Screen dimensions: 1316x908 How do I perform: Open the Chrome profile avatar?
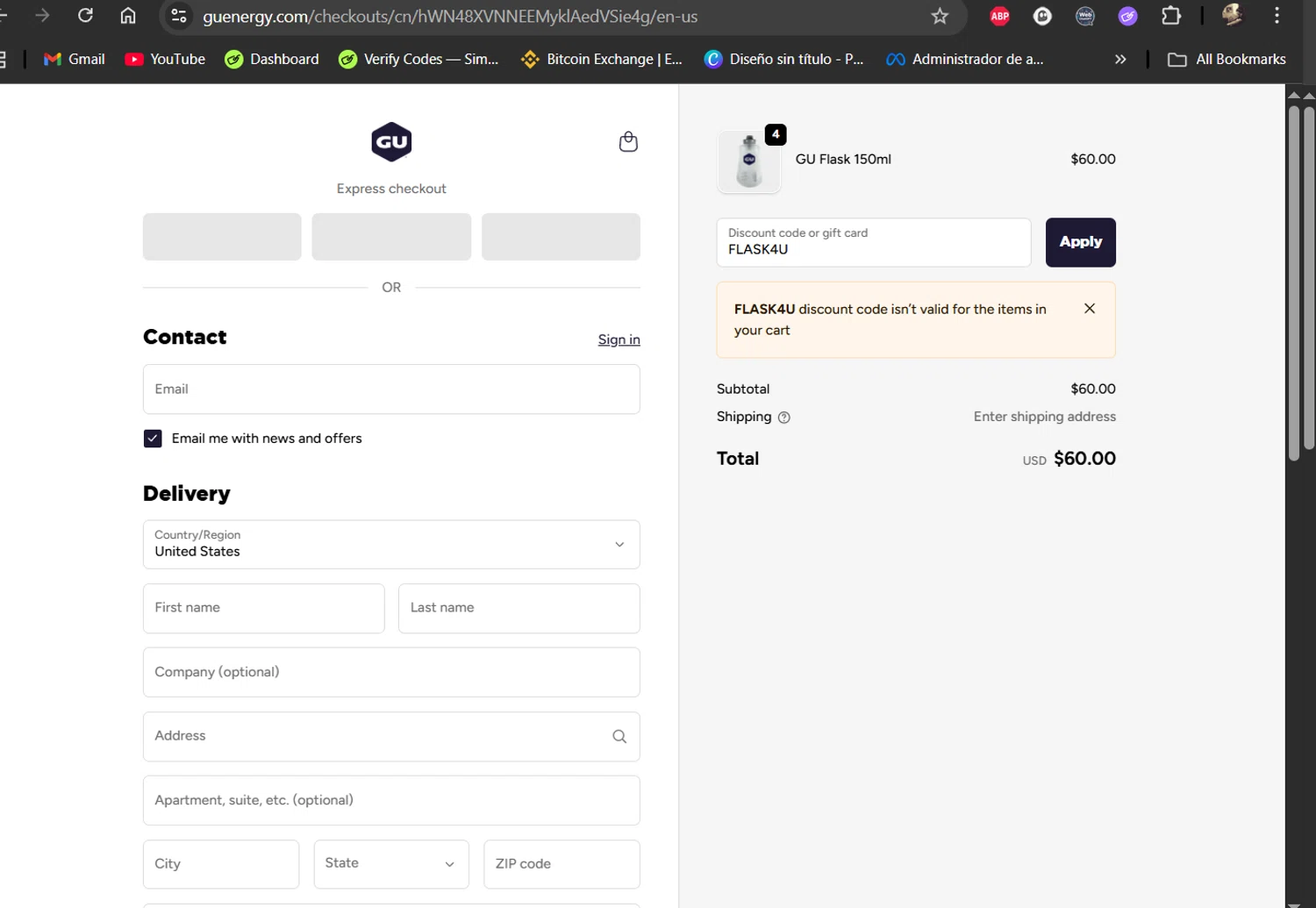pyautogui.click(x=1232, y=16)
